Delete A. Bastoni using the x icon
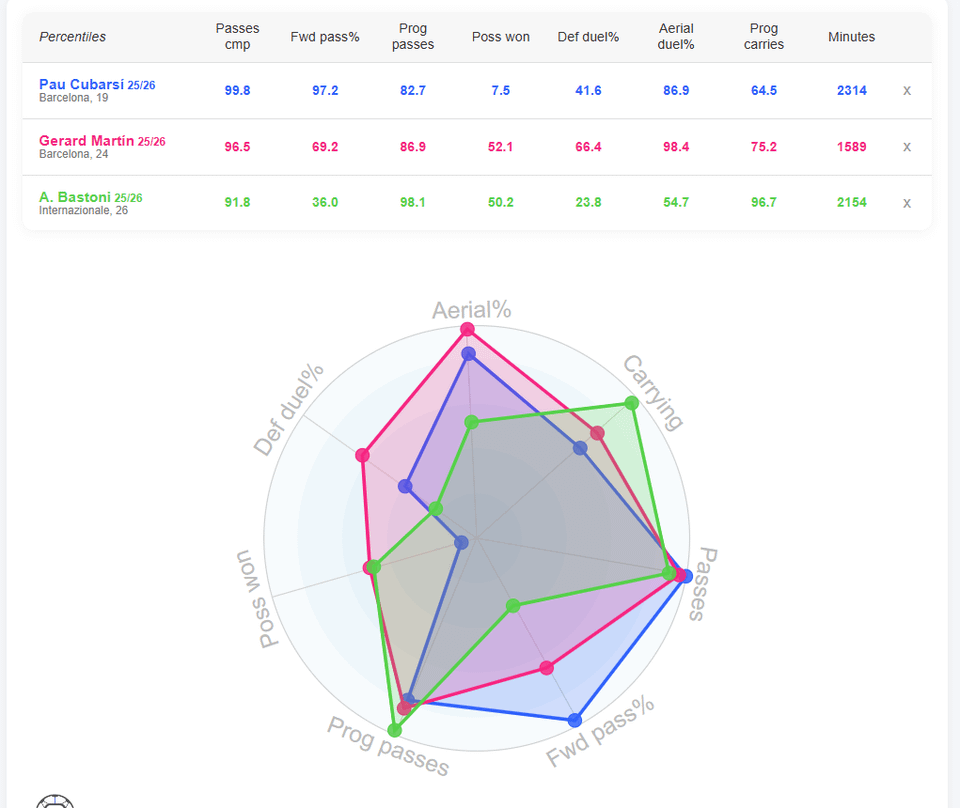The width and height of the screenshot is (960, 808). click(x=907, y=202)
